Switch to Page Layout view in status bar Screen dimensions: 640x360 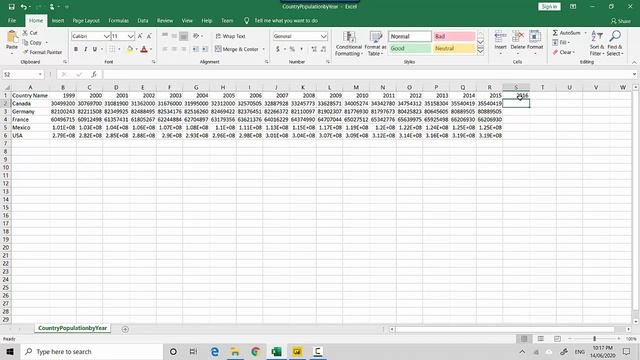(541, 339)
